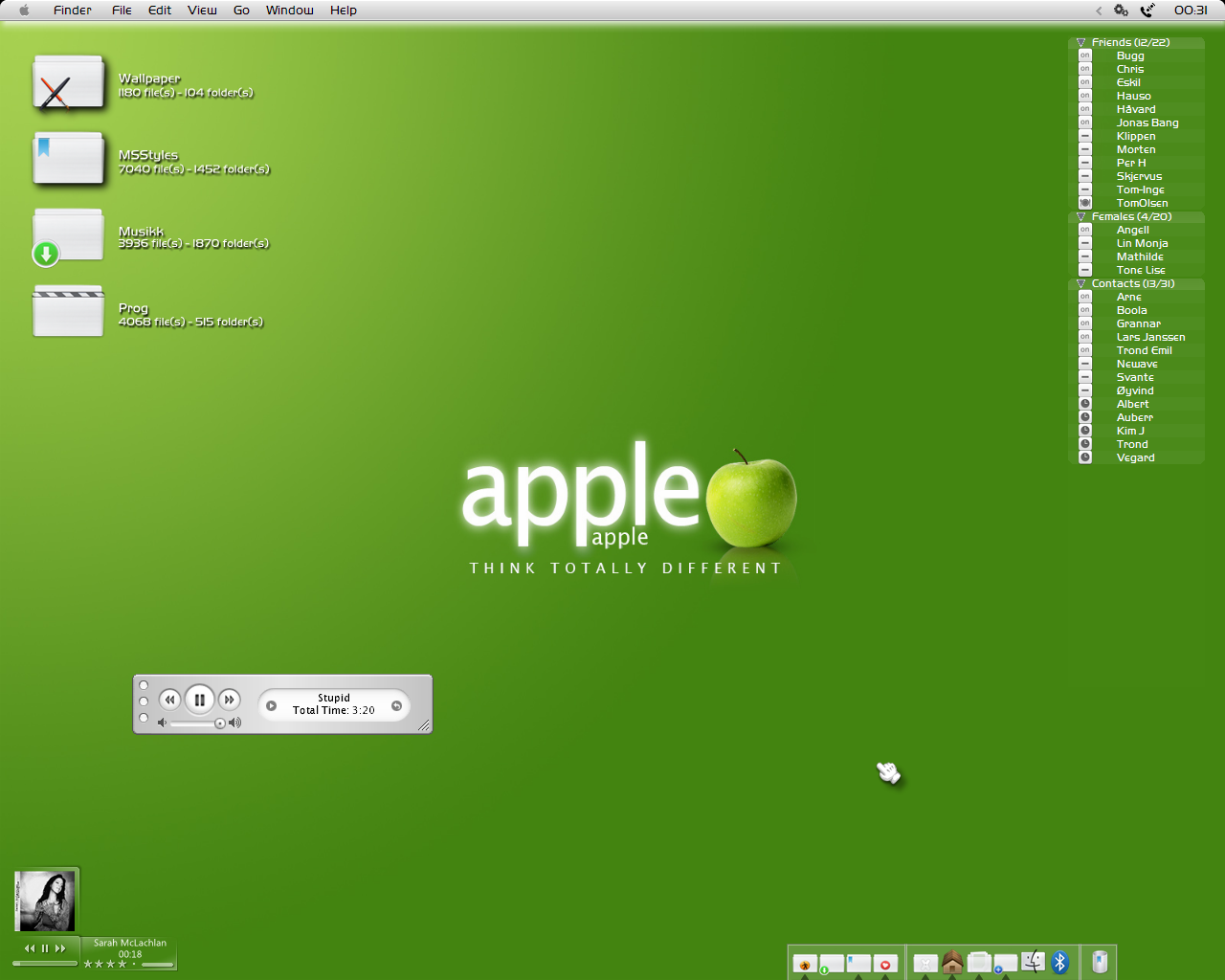Open the MSStyles folder icon
Image resolution: width=1225 pixels, height=980 pixels.
coord(68,159)
